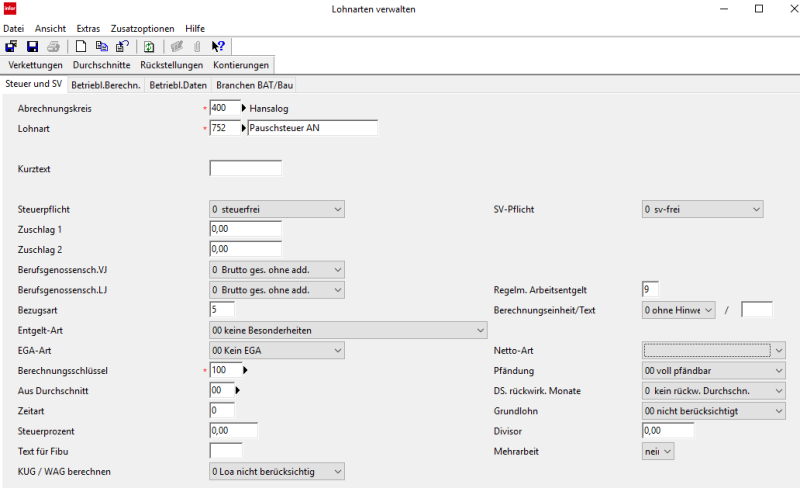800x488 pixels.
Task: Click the green refresh document icon
Action: coord(149,47)
